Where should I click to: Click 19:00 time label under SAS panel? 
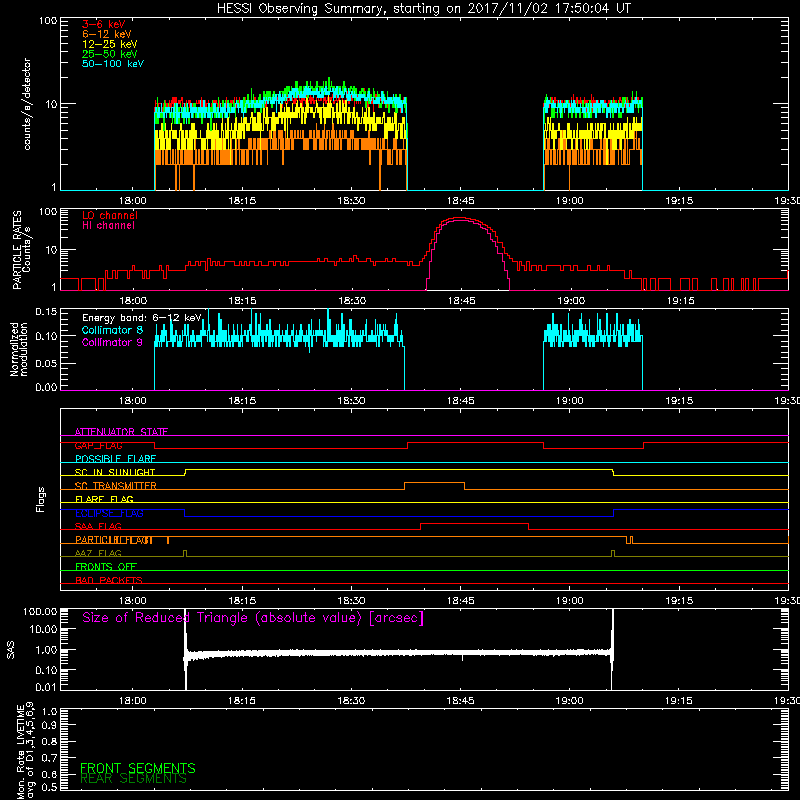(x=569, y=701)
